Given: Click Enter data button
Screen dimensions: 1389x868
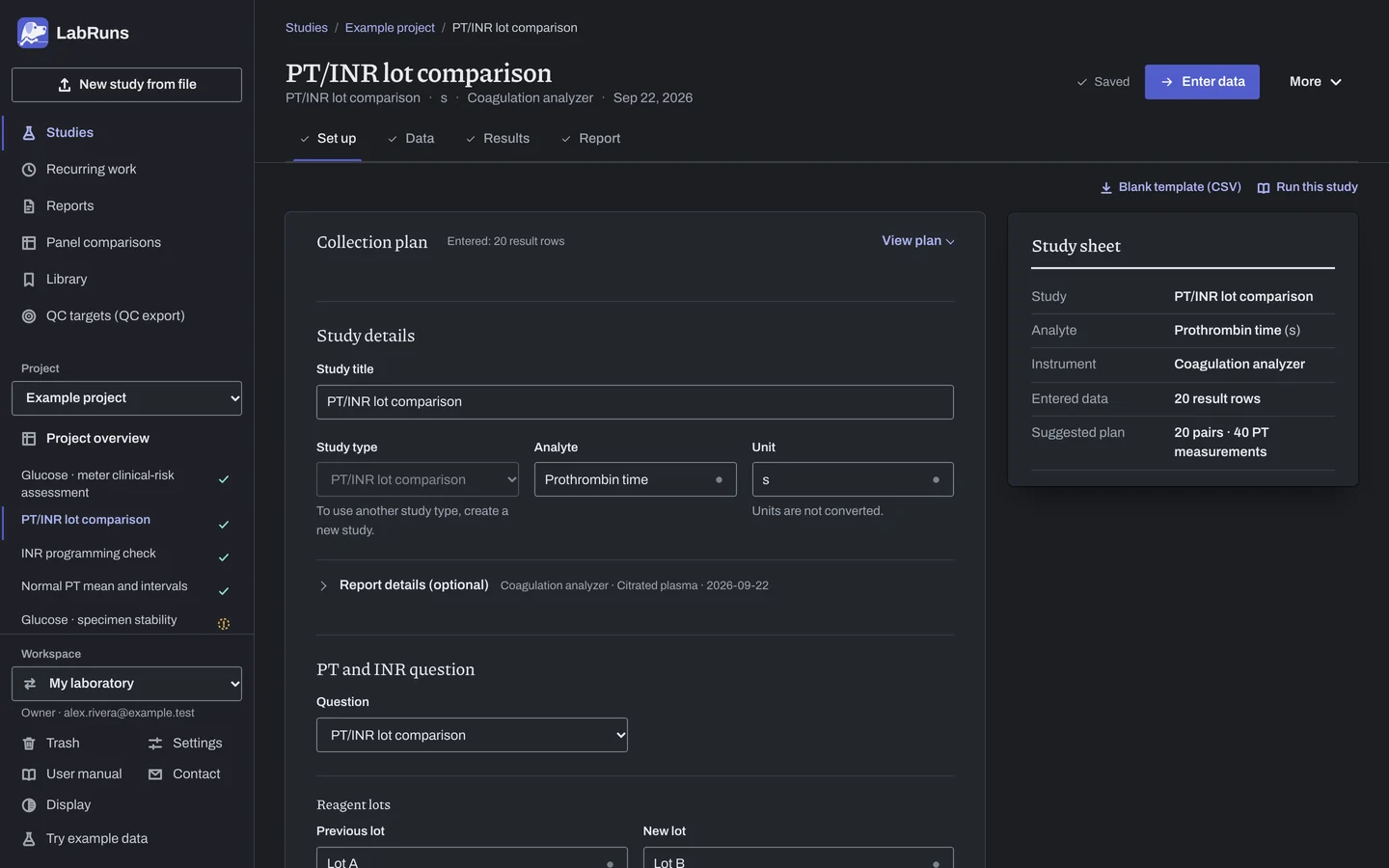Looking at the screenshot, I should click(x=1202, y=82).
